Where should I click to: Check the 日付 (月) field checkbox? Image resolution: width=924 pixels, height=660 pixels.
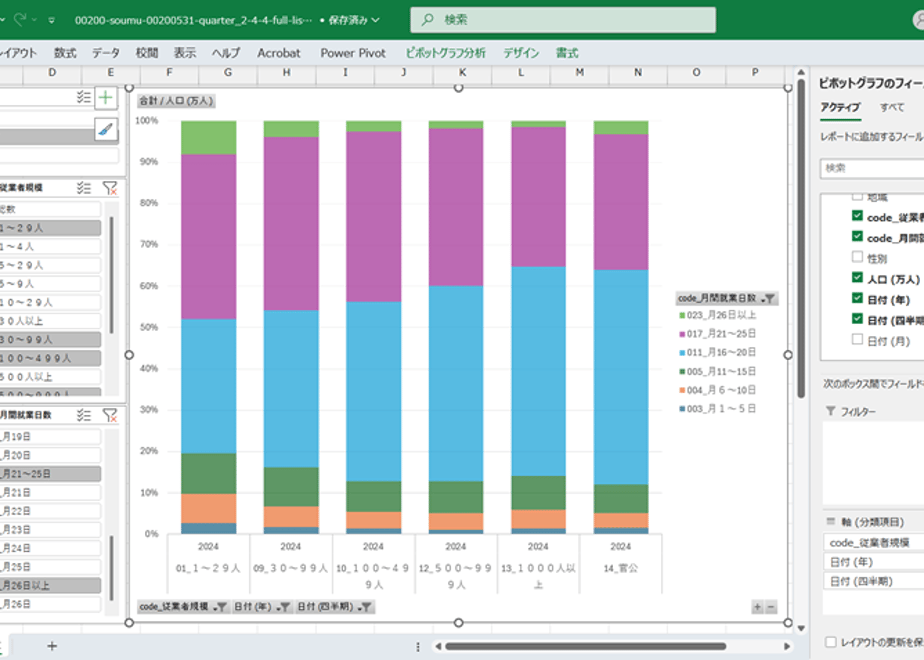click(857, 339)
